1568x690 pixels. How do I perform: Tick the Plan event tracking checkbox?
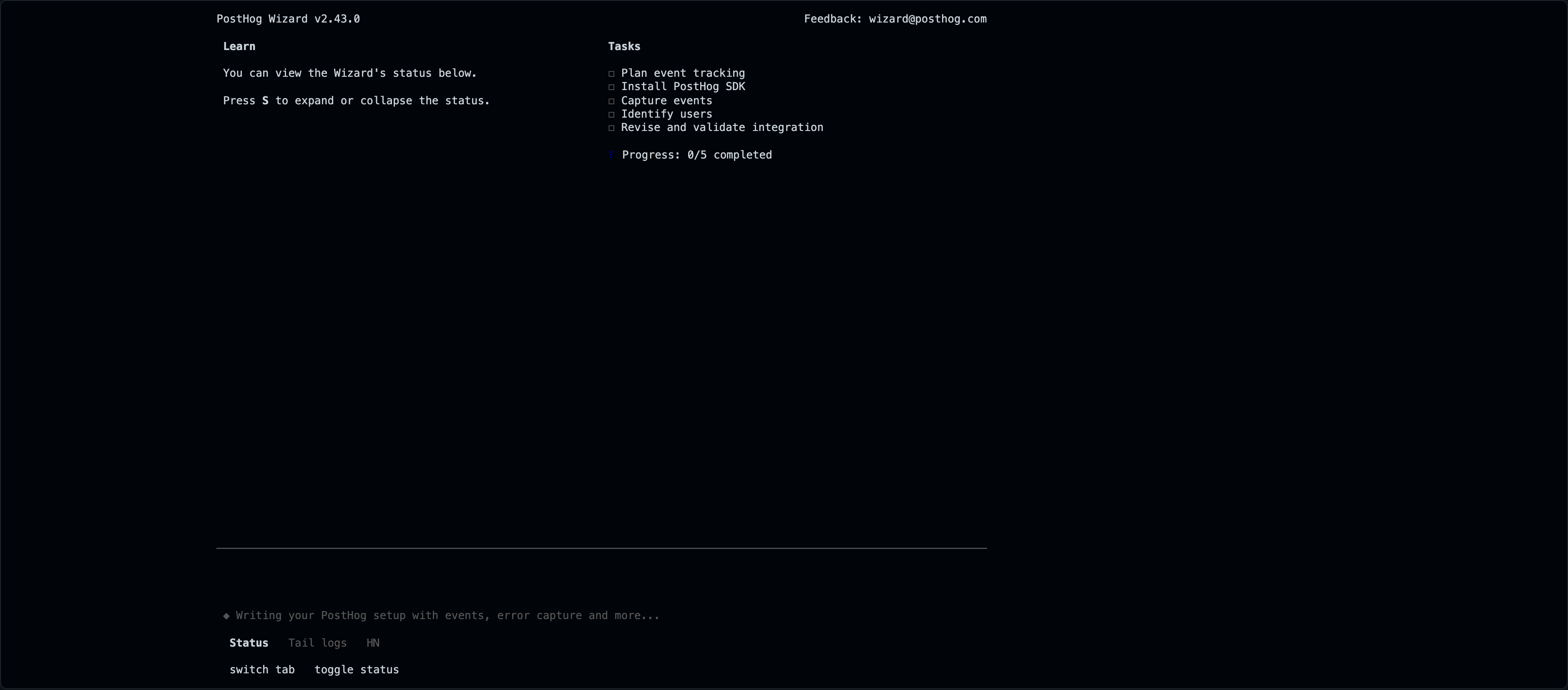[x=611, y=74]
